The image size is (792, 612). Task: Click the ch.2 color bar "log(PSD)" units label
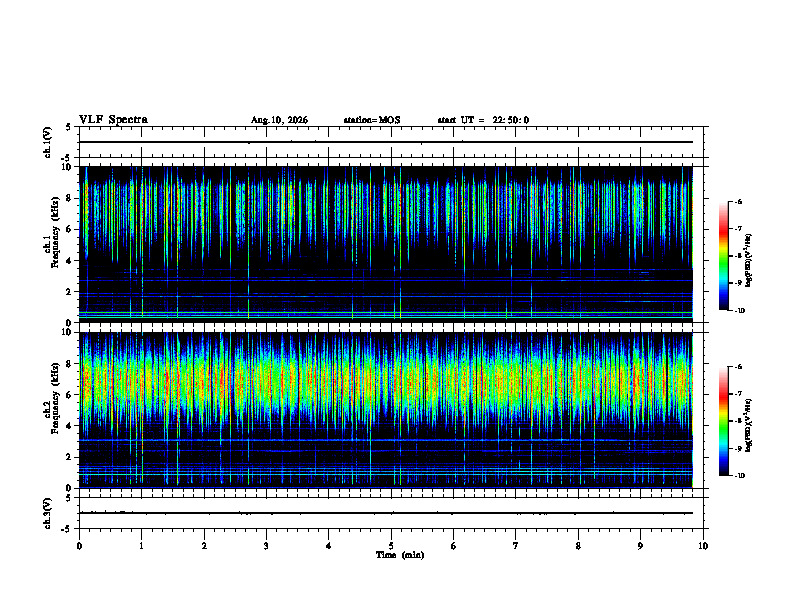point(749,426)
